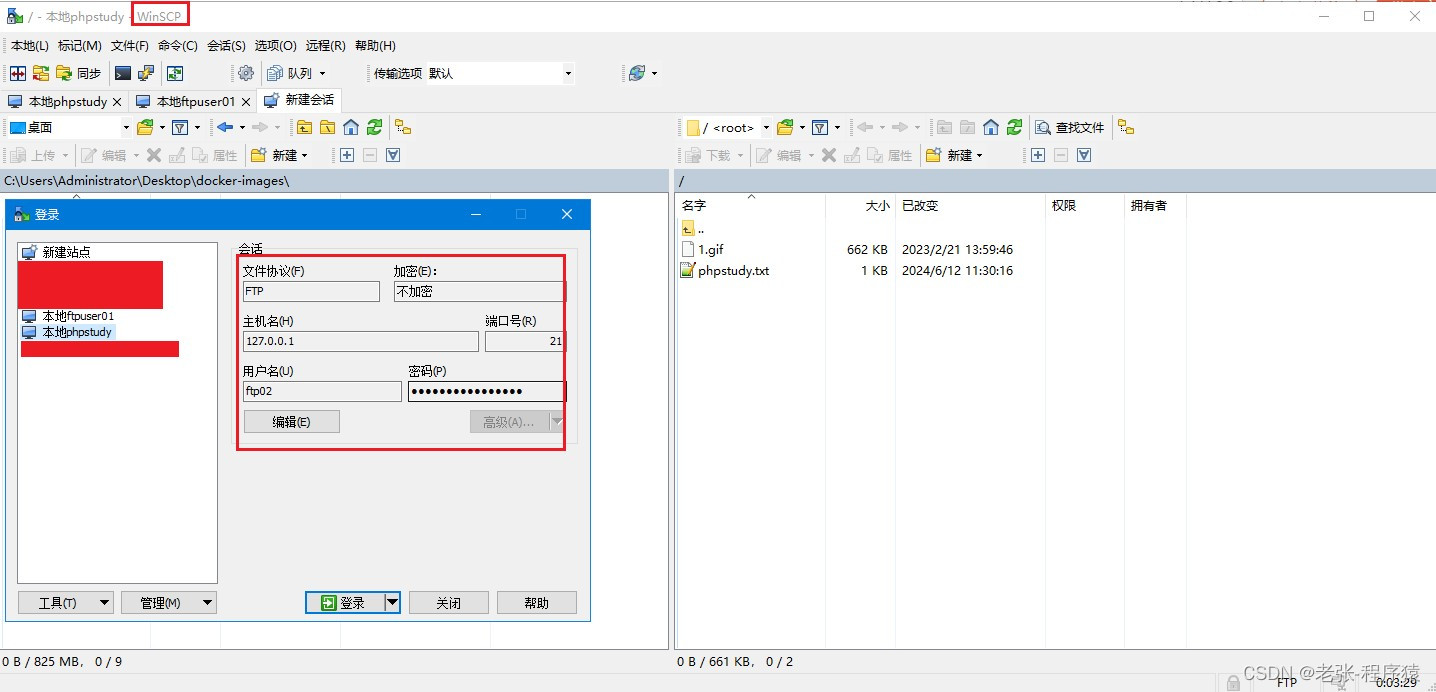This screenshot has width=1436, height=692.
Task: Click the local panel filter icon
Action: pyautogui.click(x=180, y=127)
